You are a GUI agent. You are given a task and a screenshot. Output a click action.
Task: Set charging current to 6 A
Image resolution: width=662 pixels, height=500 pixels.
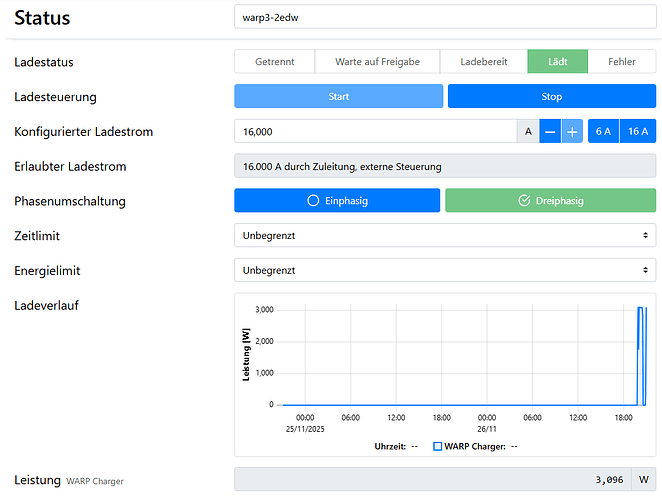[x=602, y=132]
